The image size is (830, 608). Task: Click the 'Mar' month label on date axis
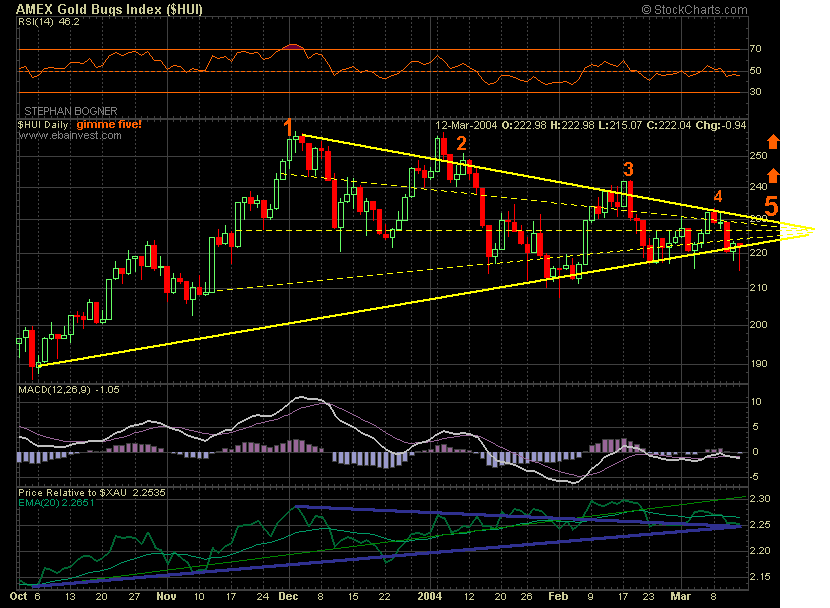681,596
